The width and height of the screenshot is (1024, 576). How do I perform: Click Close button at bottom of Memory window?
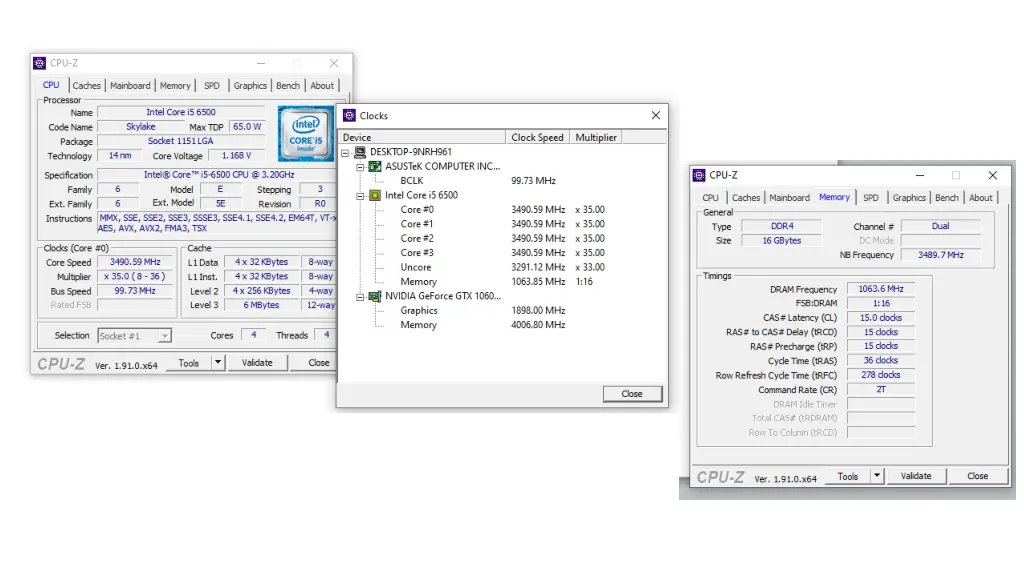tap(978, 477)
